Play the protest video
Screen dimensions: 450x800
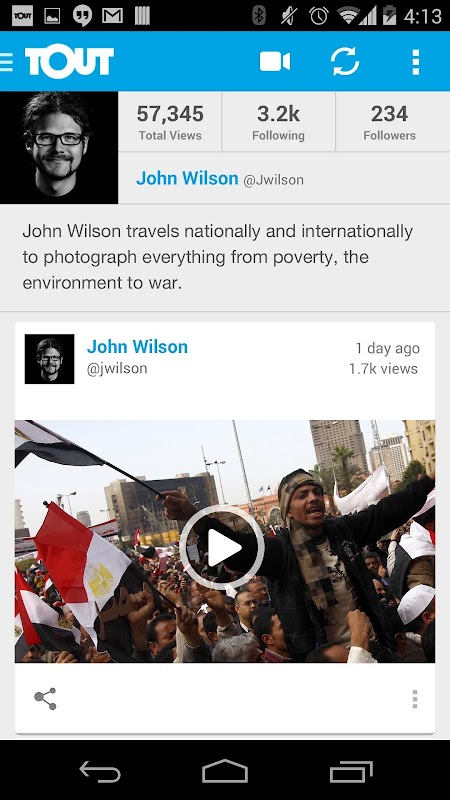222,547
